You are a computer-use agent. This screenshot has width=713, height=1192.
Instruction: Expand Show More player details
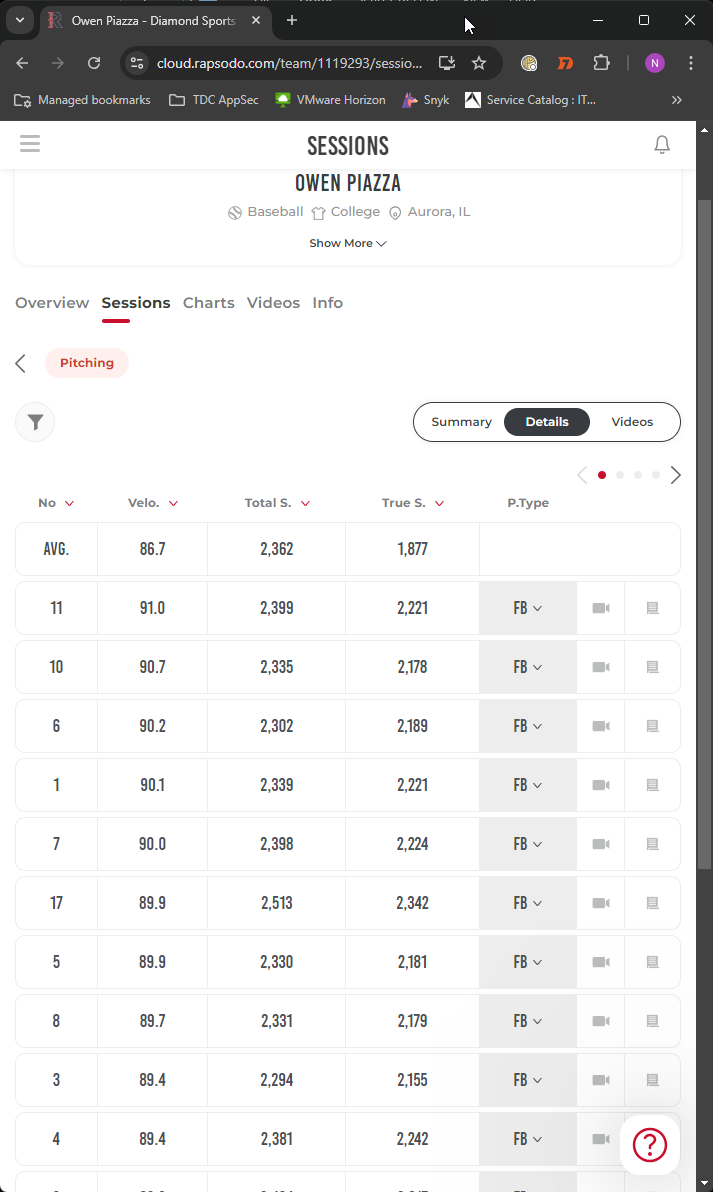pos(347,243)
